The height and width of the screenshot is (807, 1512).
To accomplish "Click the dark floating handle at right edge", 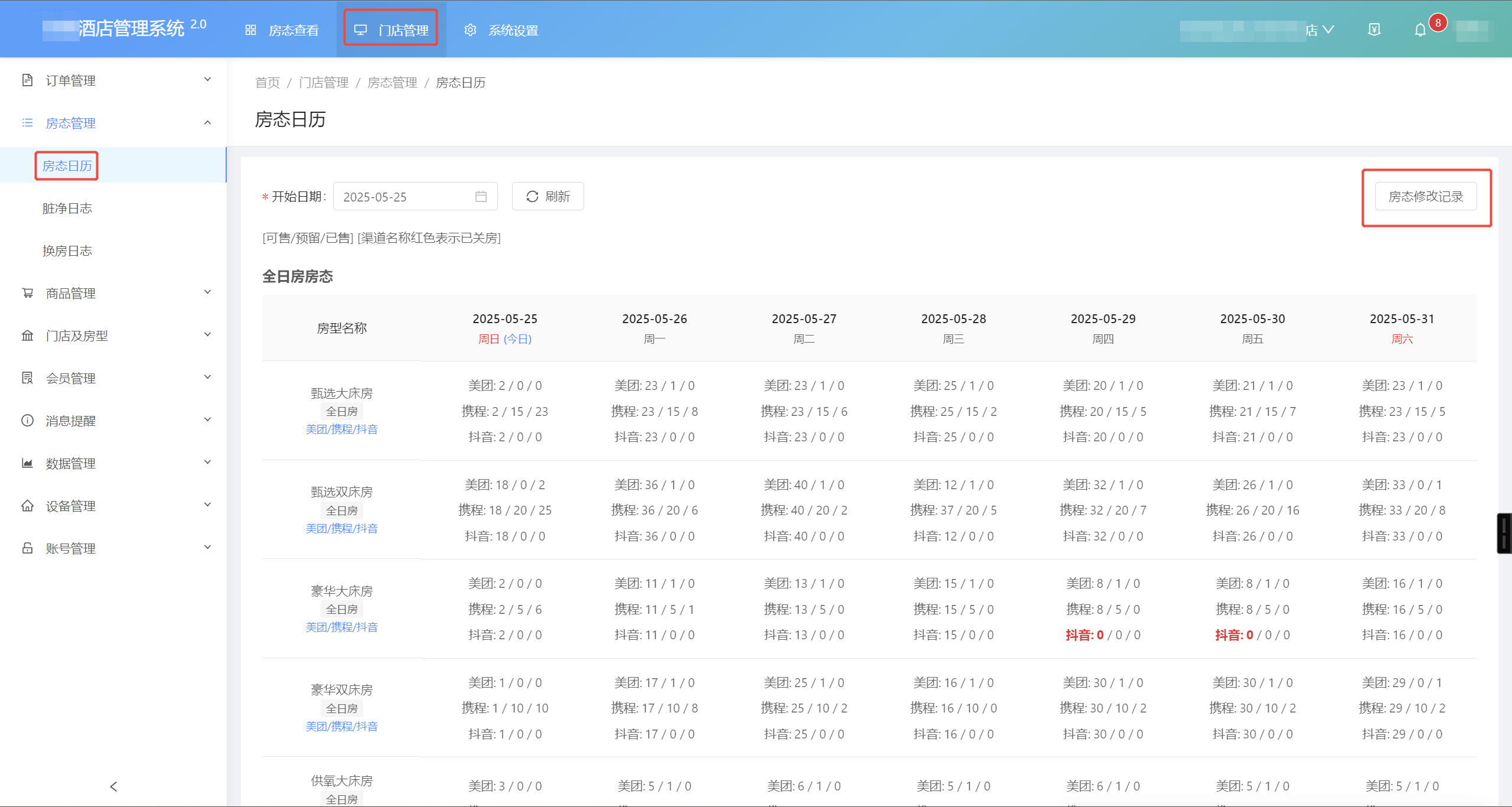I will (1504, 533).
